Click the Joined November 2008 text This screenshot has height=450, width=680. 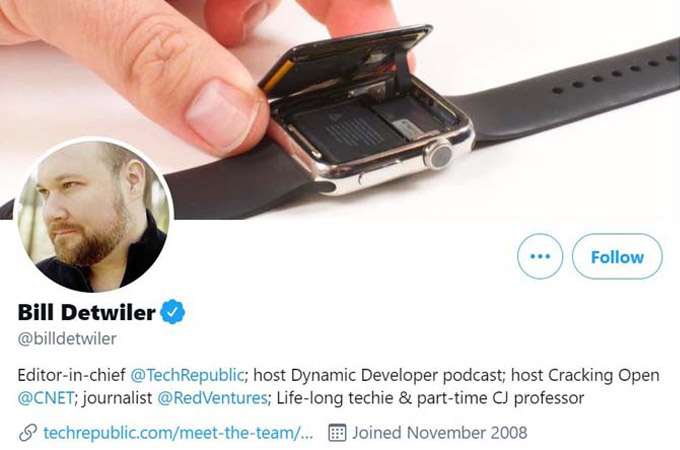439,433
